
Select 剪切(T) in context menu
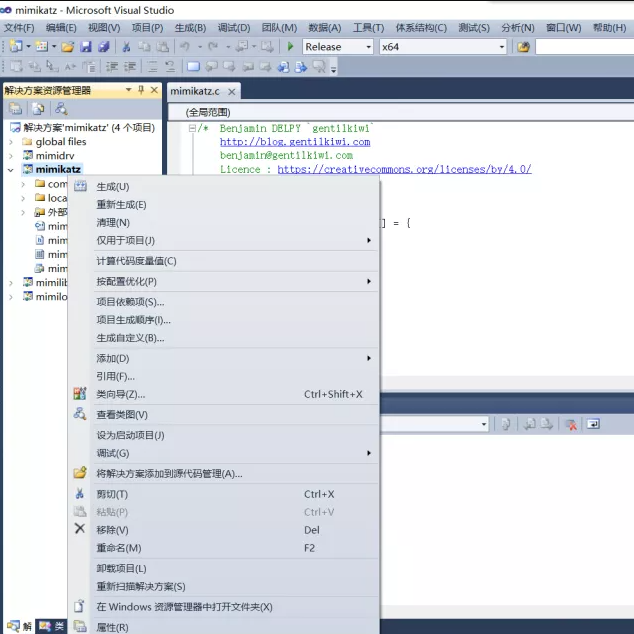224,494
